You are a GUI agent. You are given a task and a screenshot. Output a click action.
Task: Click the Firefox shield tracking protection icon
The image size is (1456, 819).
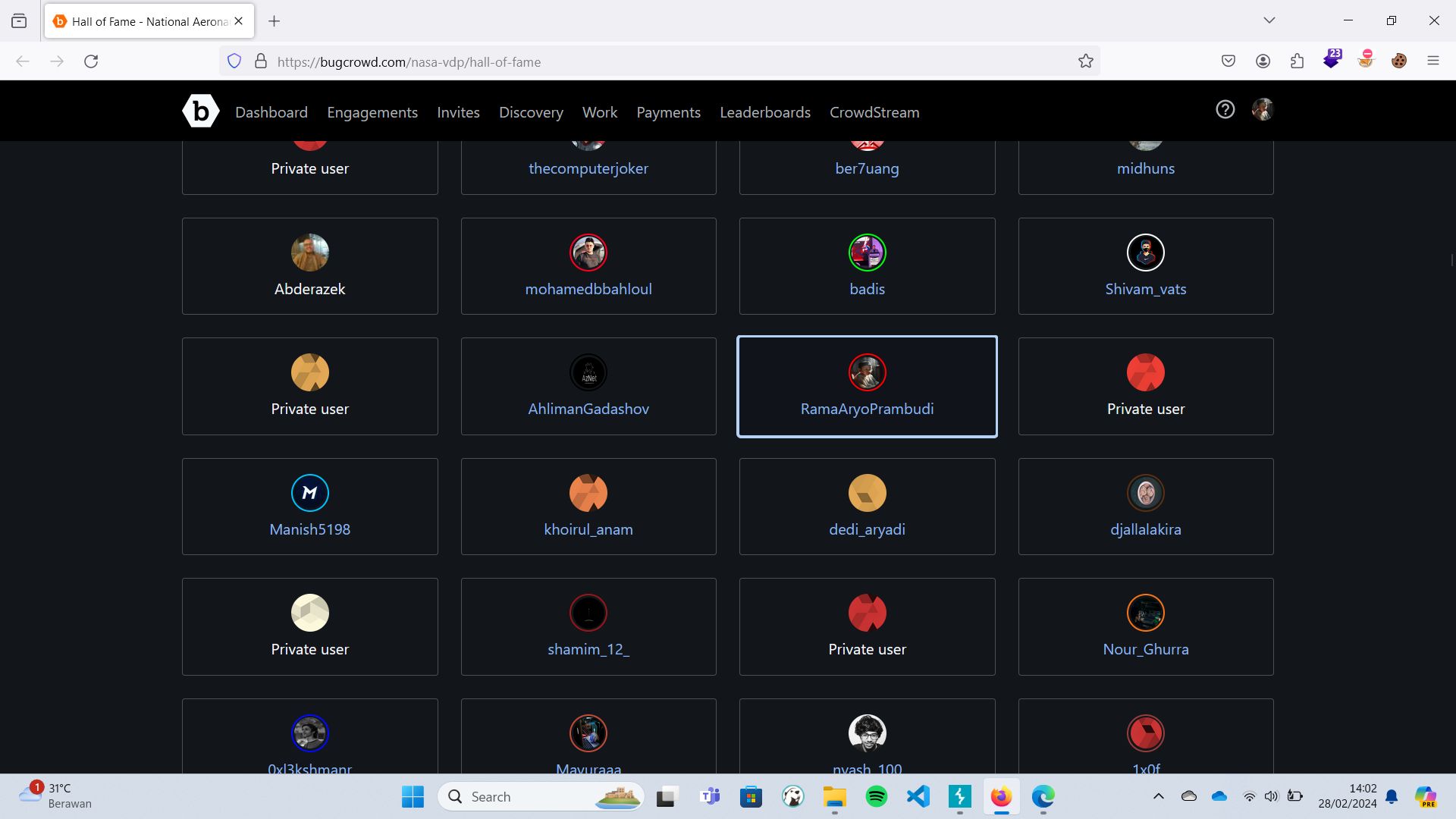coord(234,61)
